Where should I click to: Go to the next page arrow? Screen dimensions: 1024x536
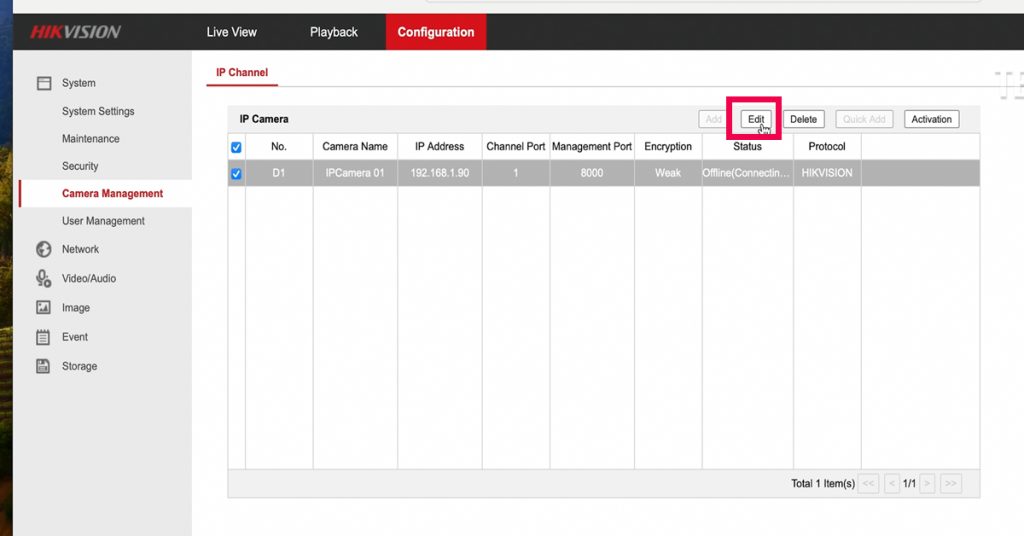[927, 484]
